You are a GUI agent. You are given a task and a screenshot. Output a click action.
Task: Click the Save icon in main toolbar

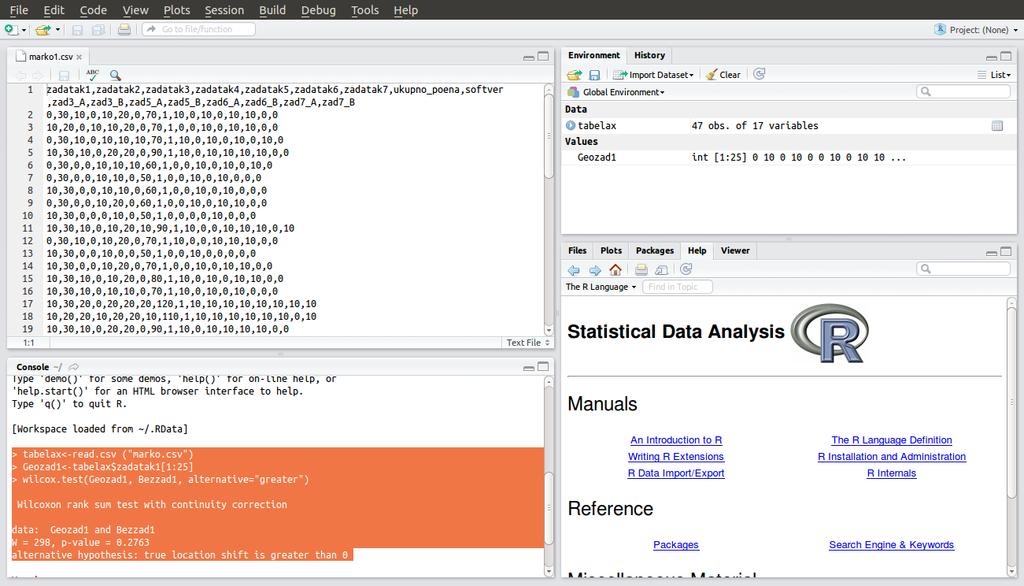coord(77,29)
